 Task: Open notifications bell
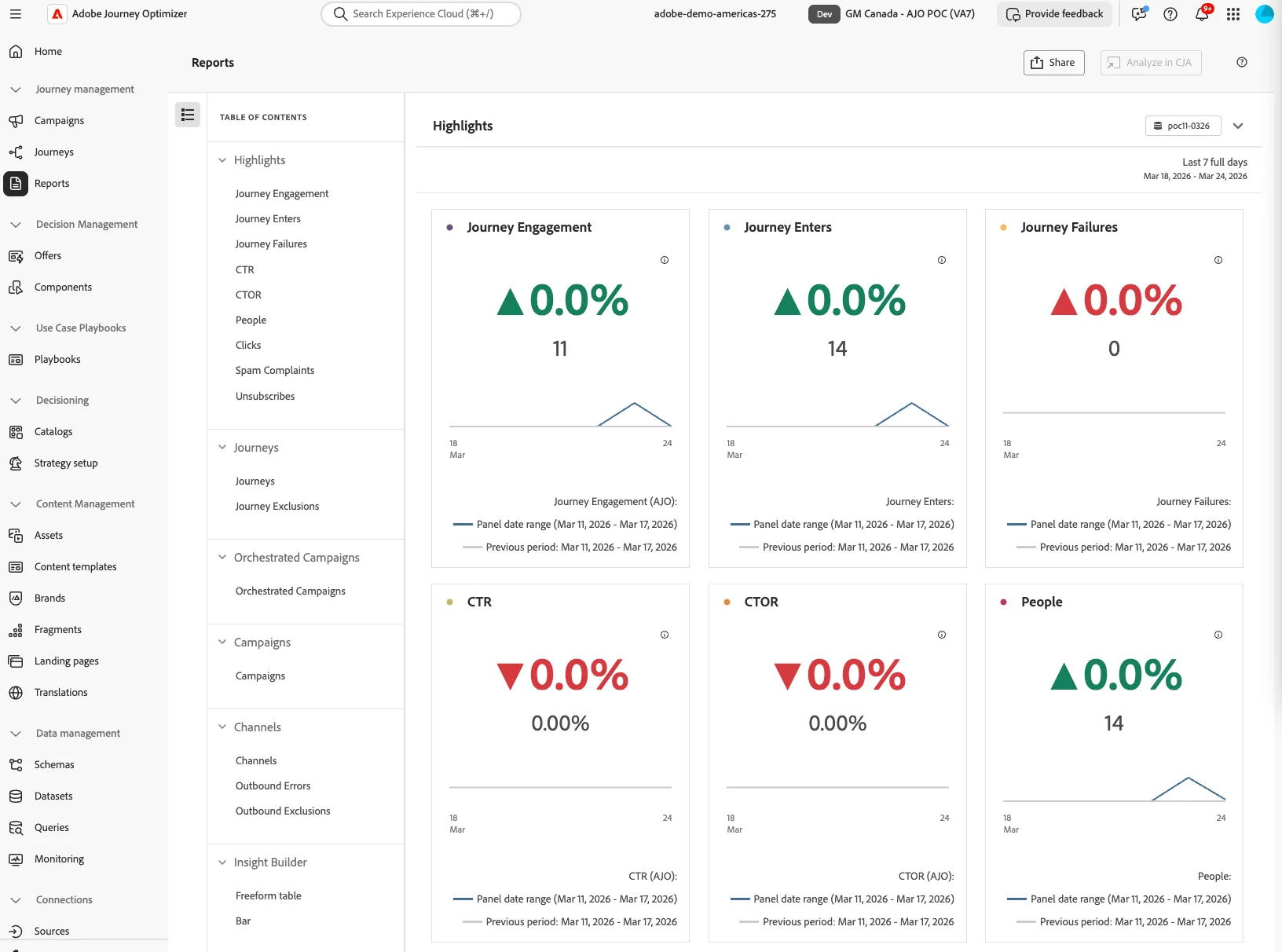pyautogui.click(x=1202, y=14)
